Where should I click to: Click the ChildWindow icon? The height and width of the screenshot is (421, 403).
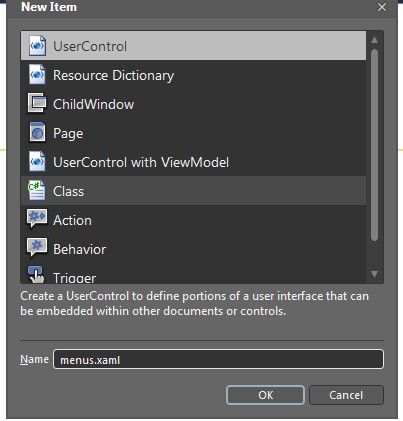pos(37,104)
